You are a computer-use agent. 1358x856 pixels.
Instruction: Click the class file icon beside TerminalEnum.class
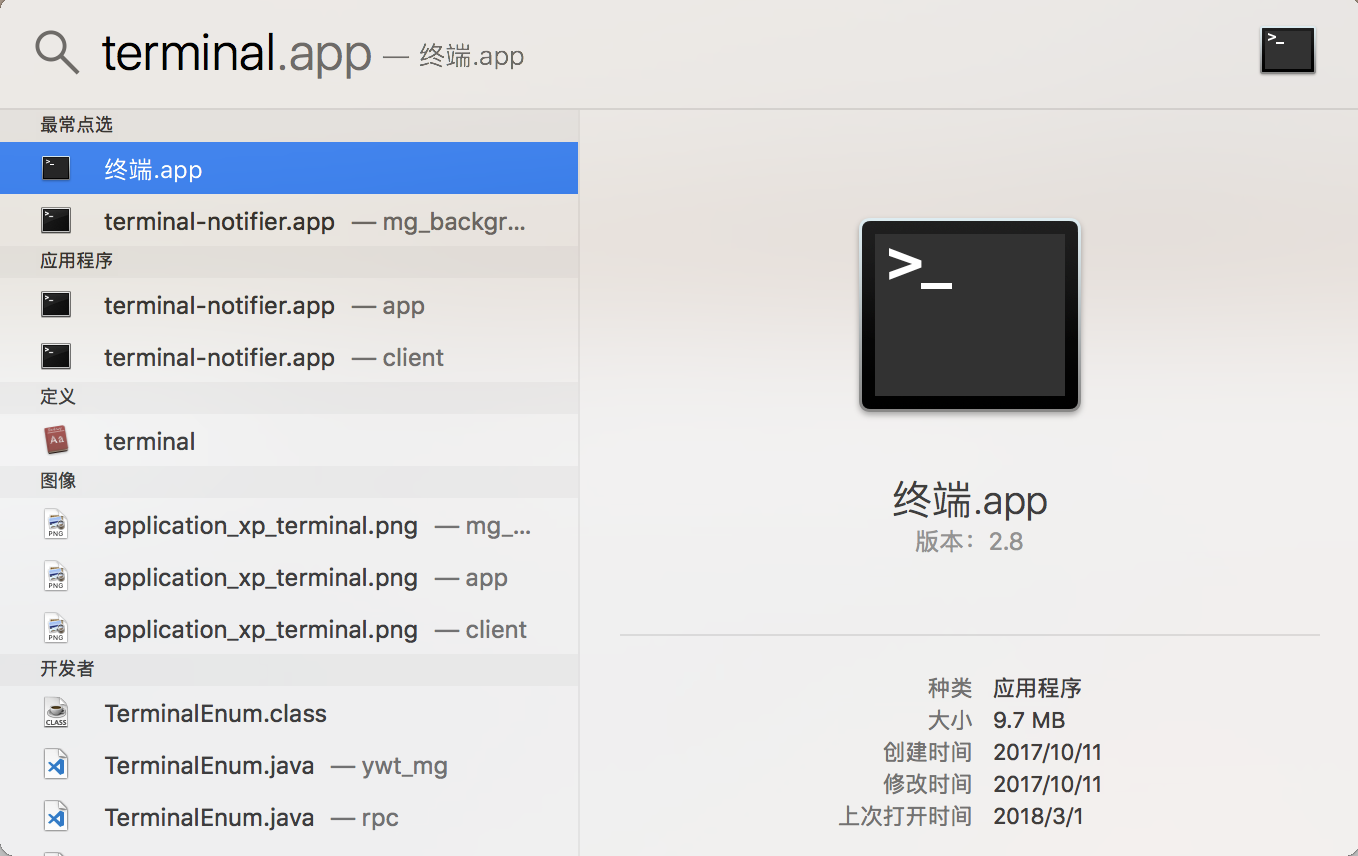pyautogui.click(x=56, y=712)
